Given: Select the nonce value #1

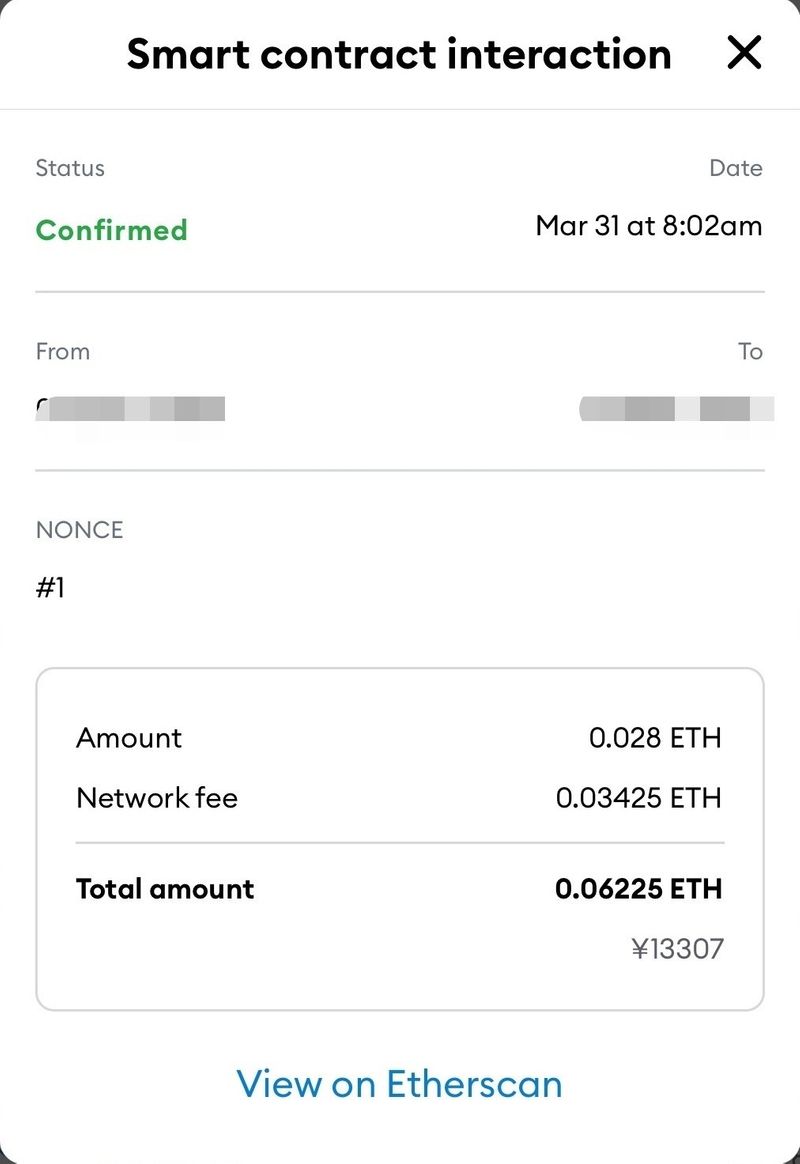Looking at the screenshot, I should [50, 587].
